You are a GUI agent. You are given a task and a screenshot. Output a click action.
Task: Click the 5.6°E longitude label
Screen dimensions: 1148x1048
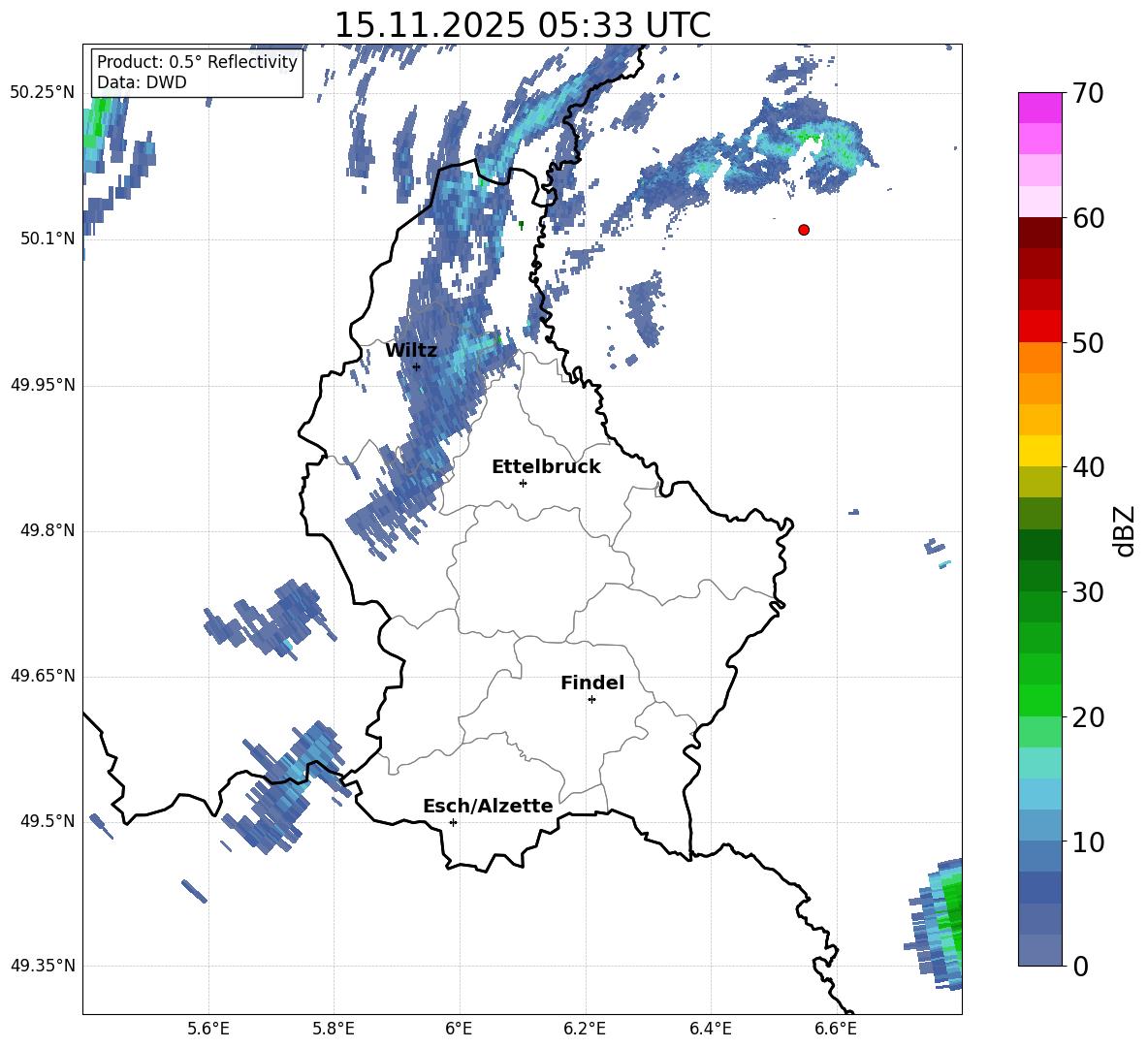[208, 1030]
